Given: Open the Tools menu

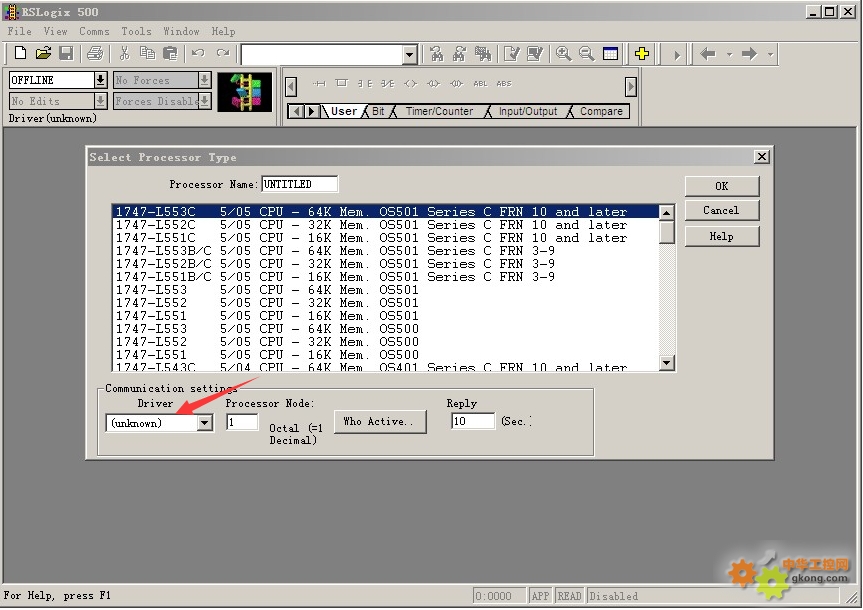Looking at the screenshot, I should click(x=136, y=31).
